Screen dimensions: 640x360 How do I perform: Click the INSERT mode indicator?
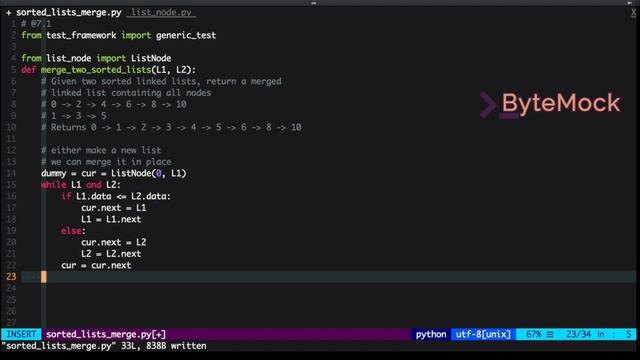click(21, 334)
